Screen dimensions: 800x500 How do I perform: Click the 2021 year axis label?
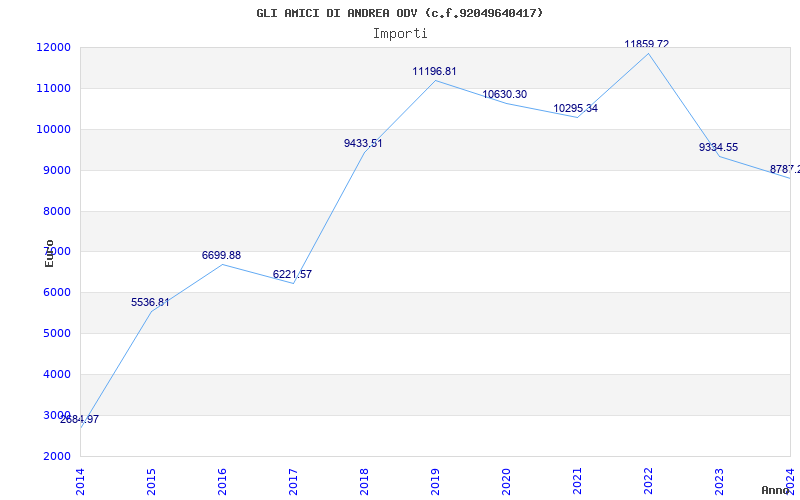click(577, 482)
